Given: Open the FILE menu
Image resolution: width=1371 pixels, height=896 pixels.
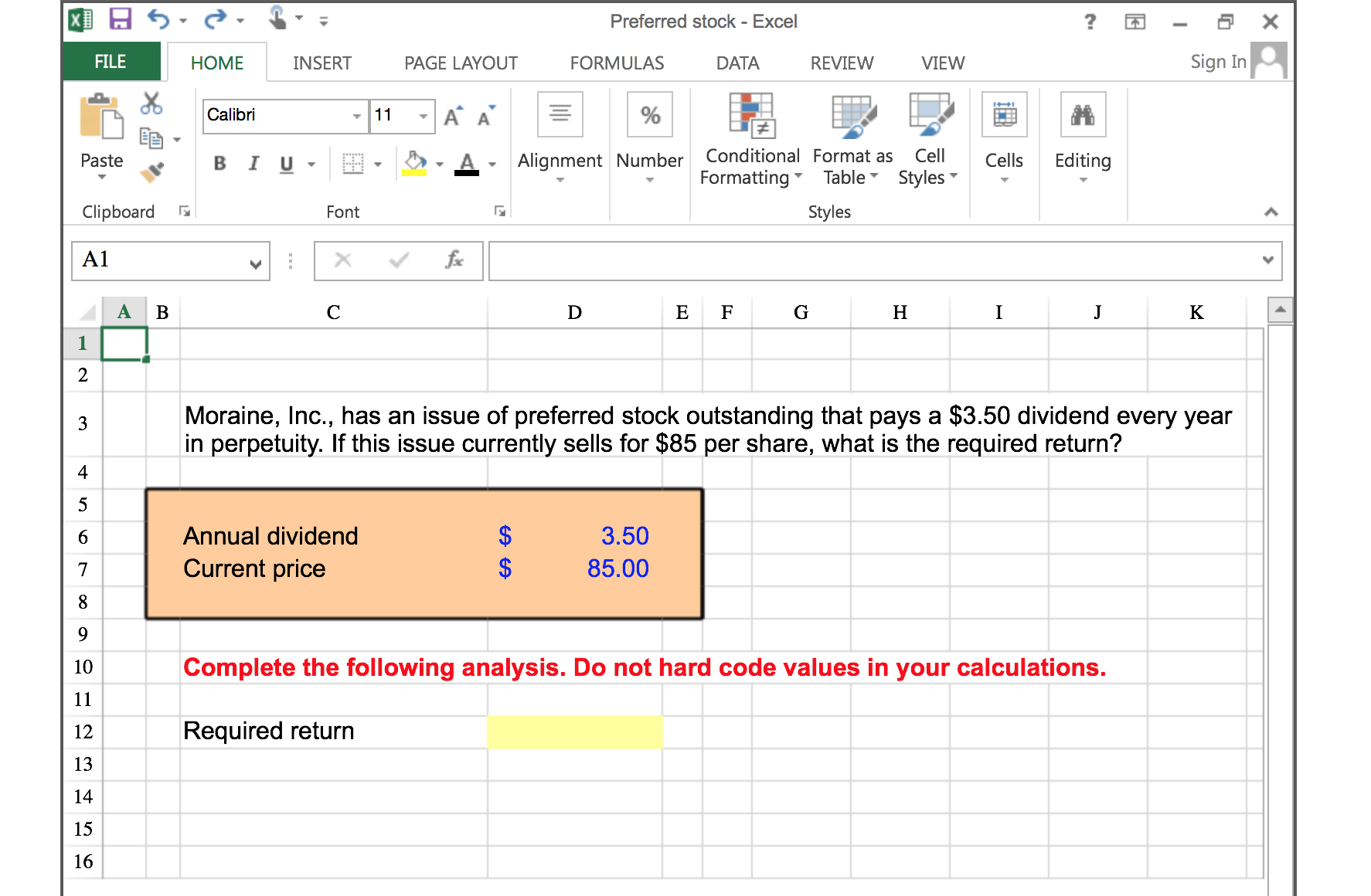Looking at the screenshot, I should pyautogui.click(x=111, y=62).
